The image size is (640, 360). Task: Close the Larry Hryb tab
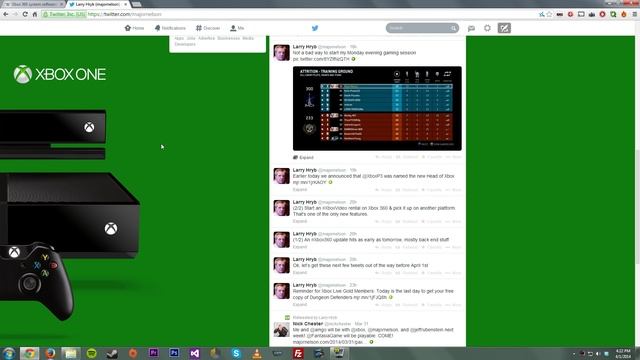126,4
